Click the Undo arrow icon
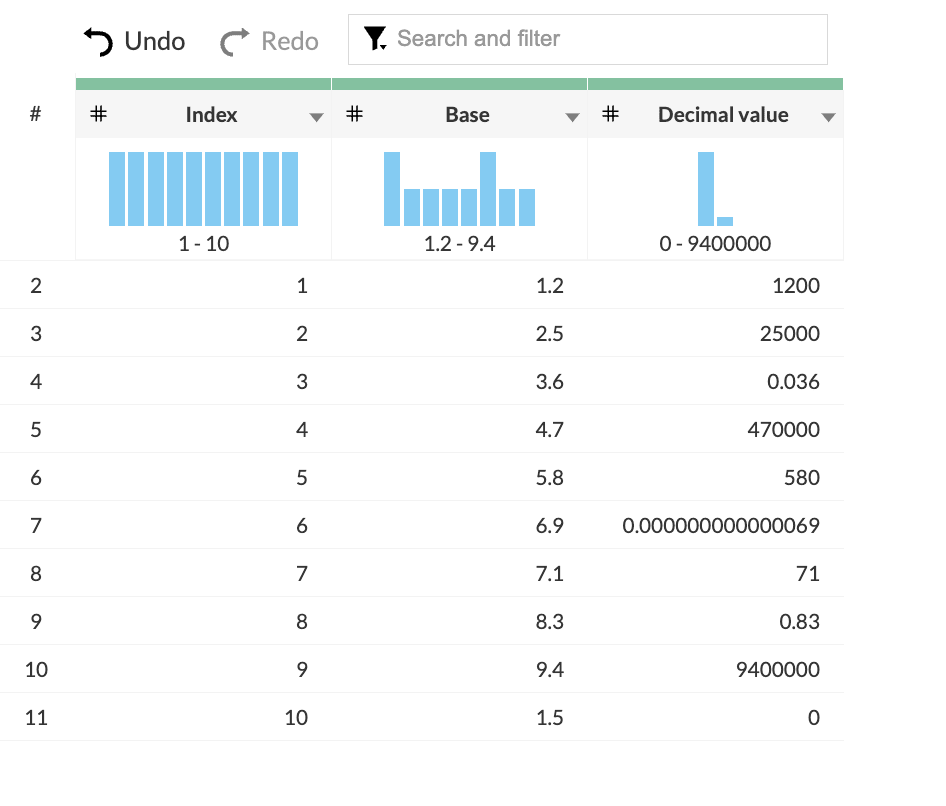This screenshot has width=946, height=806. coord(98,41)
